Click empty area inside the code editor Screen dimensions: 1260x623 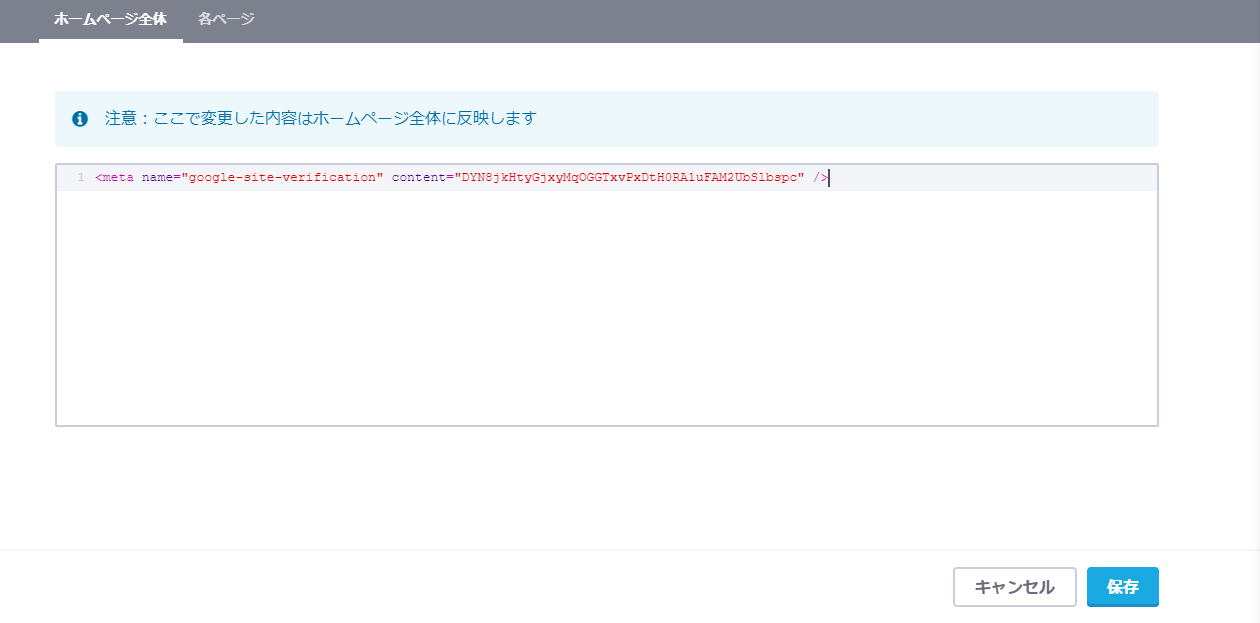click(606, 308)
